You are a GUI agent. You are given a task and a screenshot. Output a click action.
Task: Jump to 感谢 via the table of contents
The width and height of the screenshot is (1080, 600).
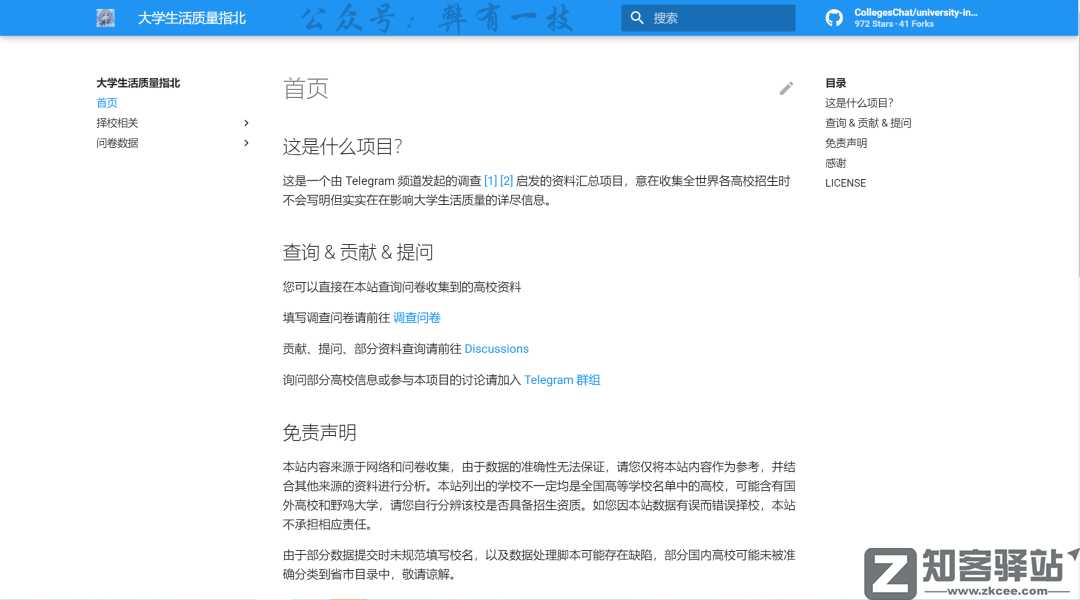point(835,162)
